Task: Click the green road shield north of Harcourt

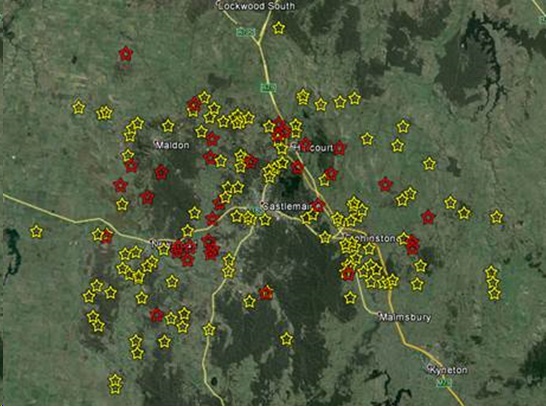Action: pos(268,88)
